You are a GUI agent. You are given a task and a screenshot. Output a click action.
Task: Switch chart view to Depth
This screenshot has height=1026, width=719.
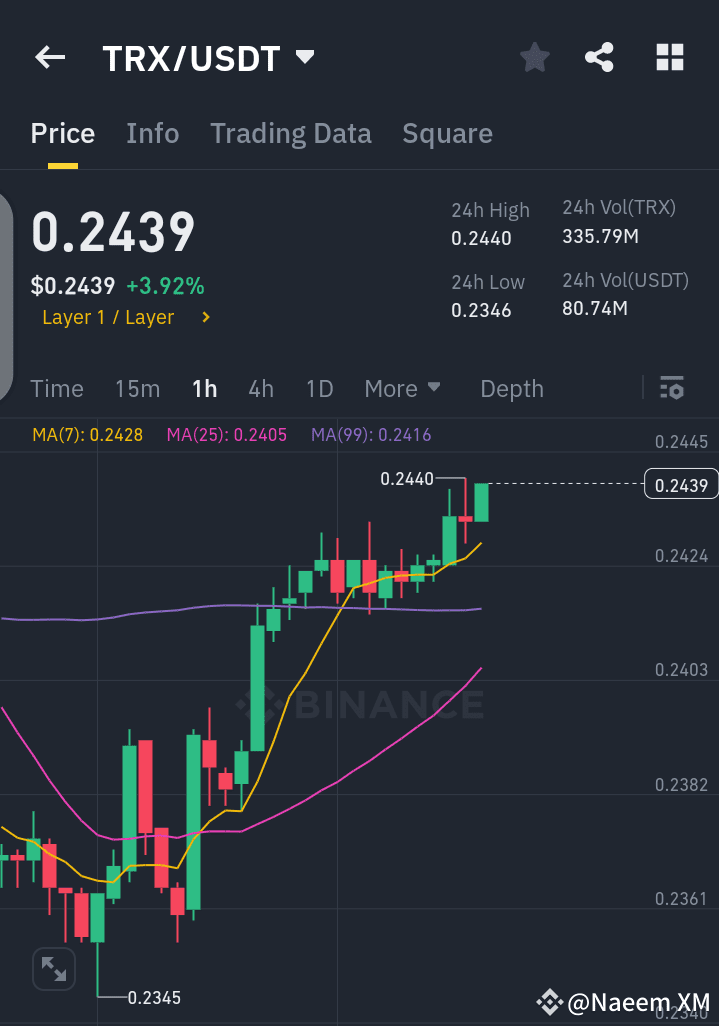[x=511, y=388]
